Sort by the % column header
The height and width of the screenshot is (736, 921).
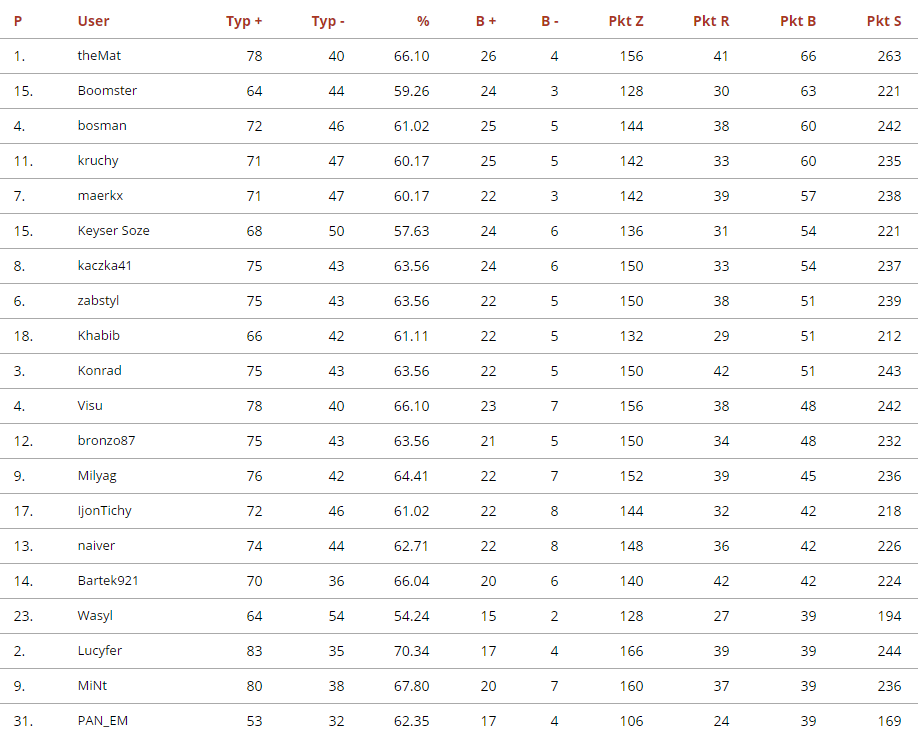click(423, 21)
